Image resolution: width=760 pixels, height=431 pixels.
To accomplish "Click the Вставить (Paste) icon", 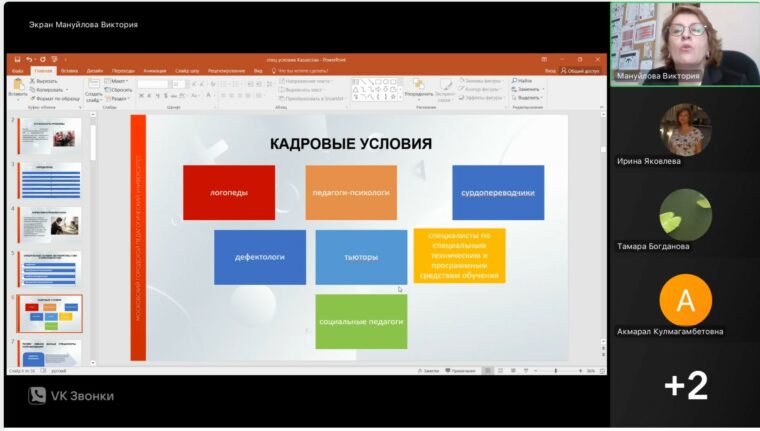I will (x=17, y=85).
